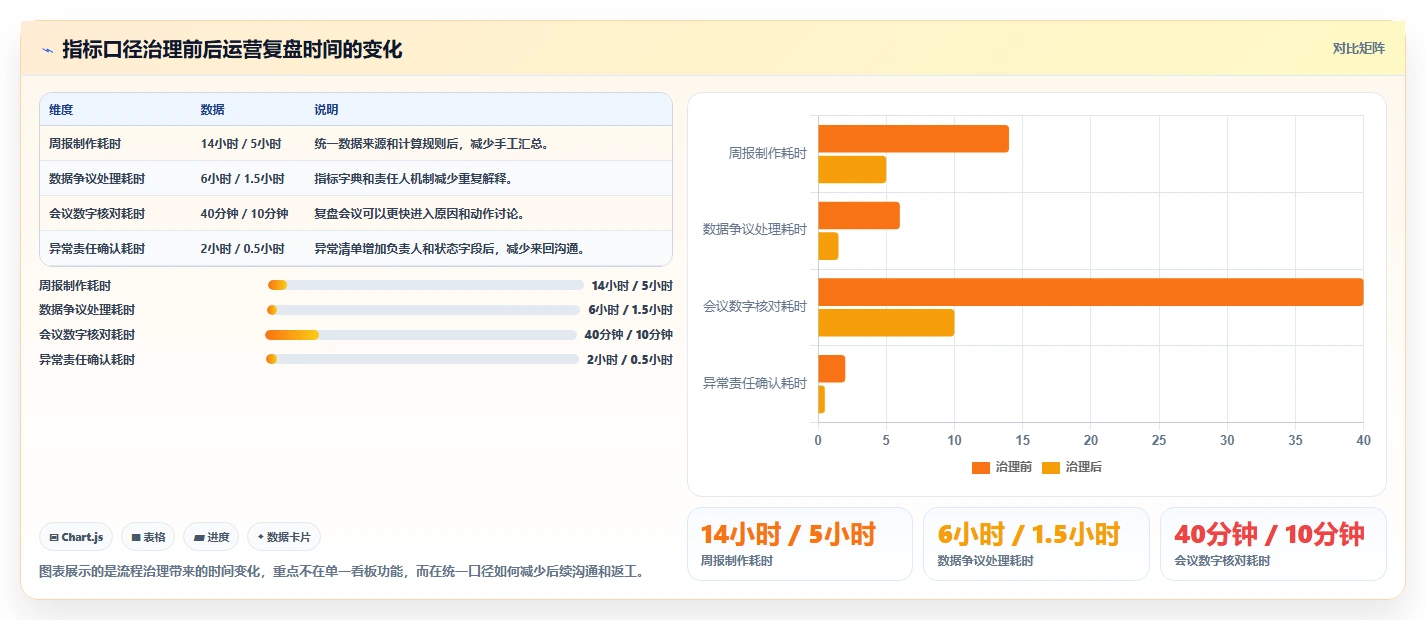Select the 异常责任确认耗时 table row label
1426x620 pixels.
pos(97,249)
